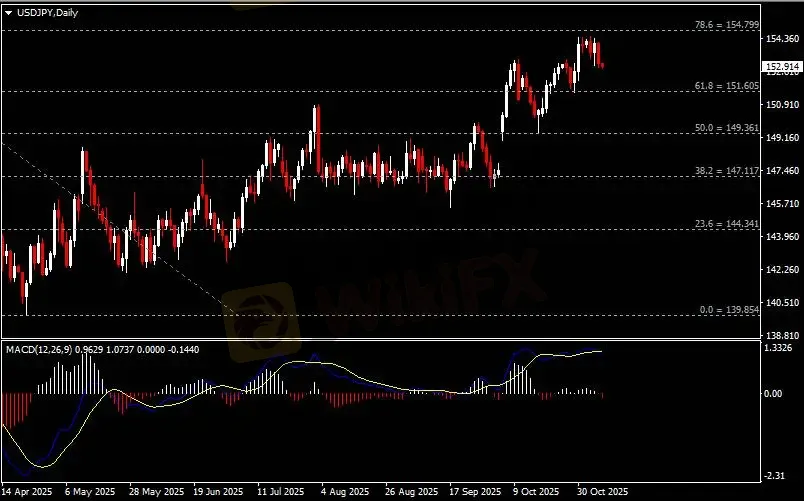The width and height of the screenshot is (804, 501).
Task: Click the 0.00 MACD zero-level label
Action: pos(777,394)
